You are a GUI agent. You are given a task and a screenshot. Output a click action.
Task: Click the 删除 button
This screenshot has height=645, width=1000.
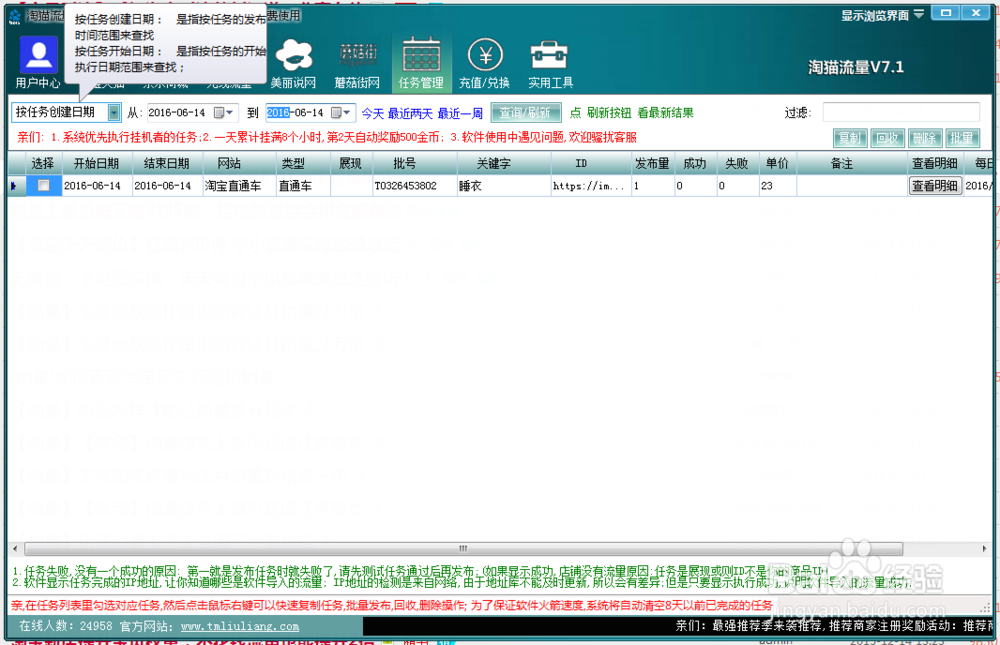[924, 138]
